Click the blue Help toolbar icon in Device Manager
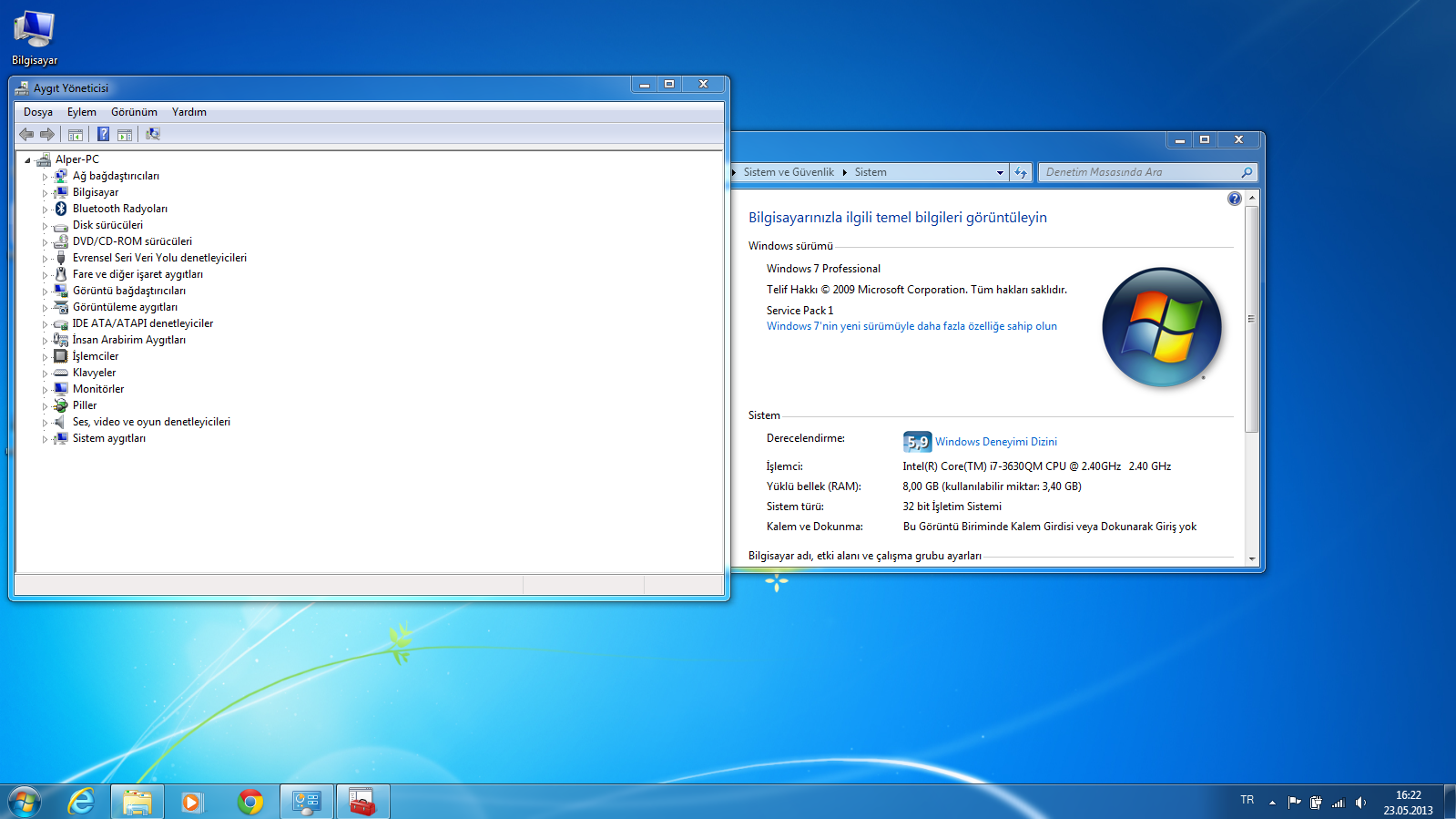 (104, 134)
